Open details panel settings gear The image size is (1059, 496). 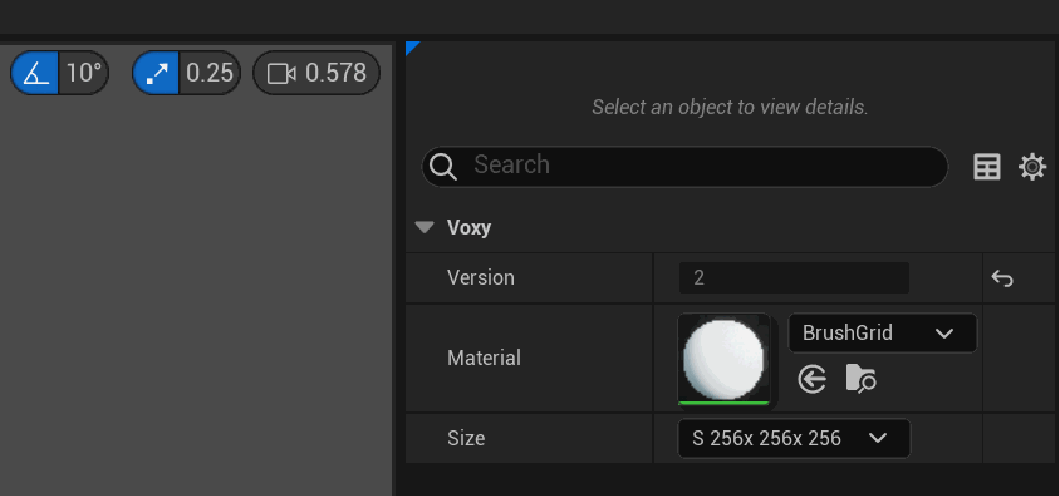pos(1032,167)
